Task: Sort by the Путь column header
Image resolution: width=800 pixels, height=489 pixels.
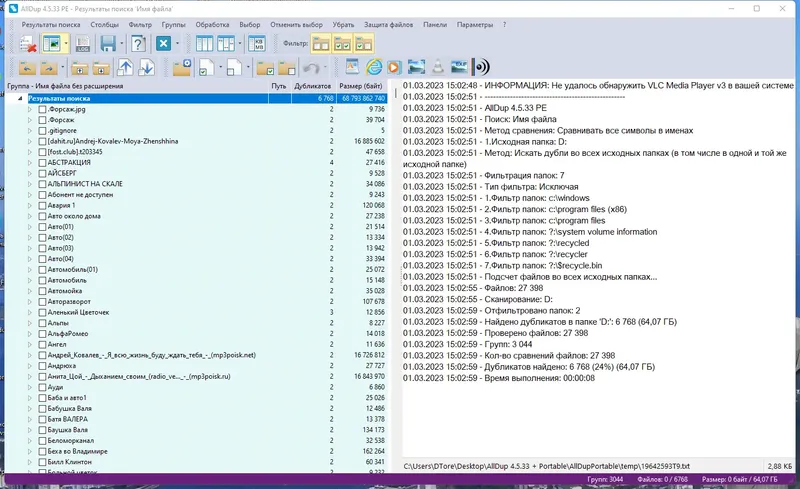Action: (280, 86)
